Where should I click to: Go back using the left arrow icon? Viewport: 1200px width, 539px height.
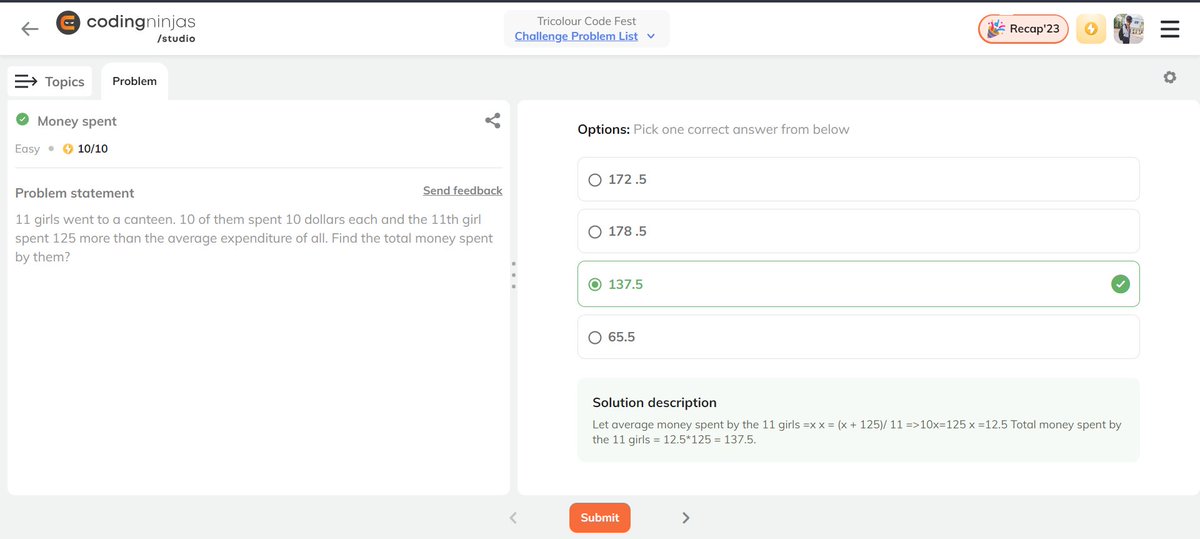click(30, 29)
